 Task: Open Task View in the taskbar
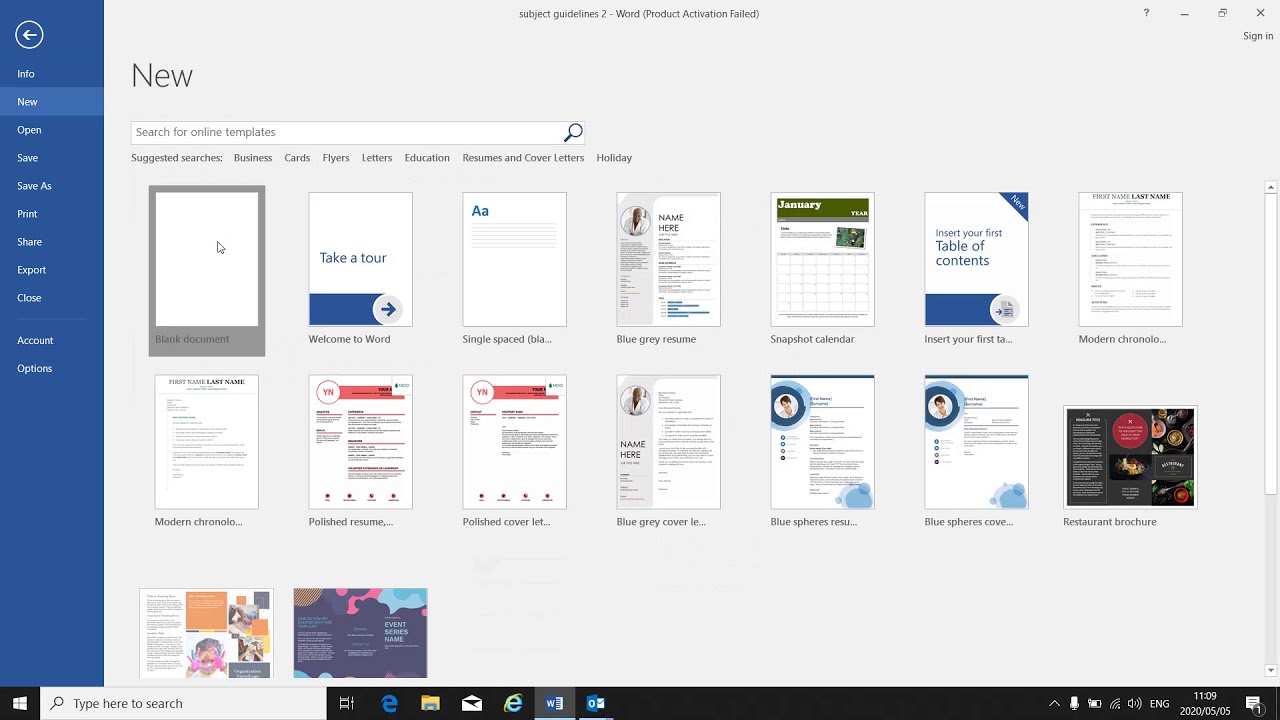pyautogui.click(x=346, y=703)
